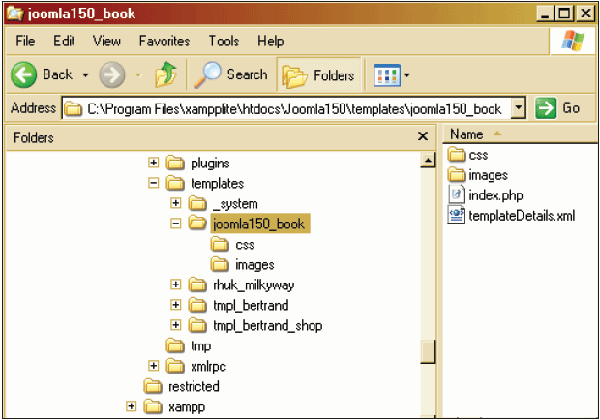This screenshot has height=420, width=600.
Task: Click the title bar folder icon
Action: (15, 13)
